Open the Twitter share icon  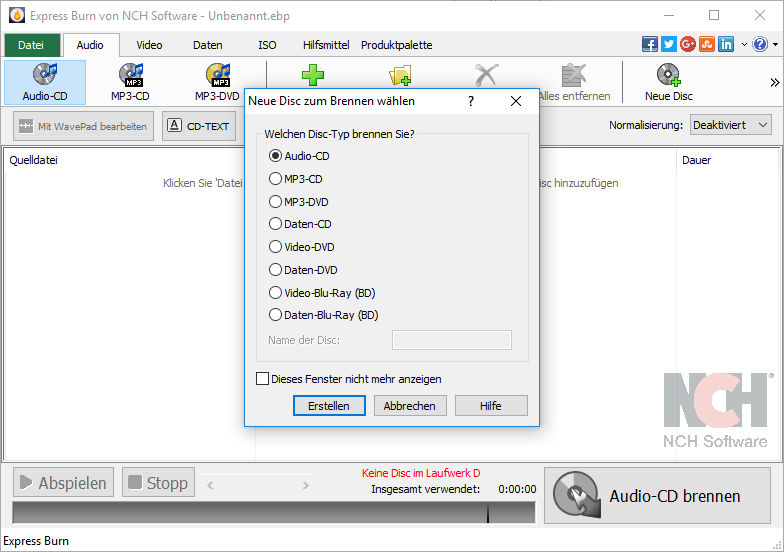point(668,44)
